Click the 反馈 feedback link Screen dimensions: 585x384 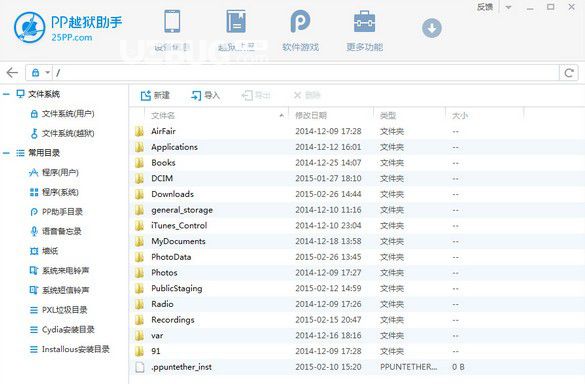485,7
